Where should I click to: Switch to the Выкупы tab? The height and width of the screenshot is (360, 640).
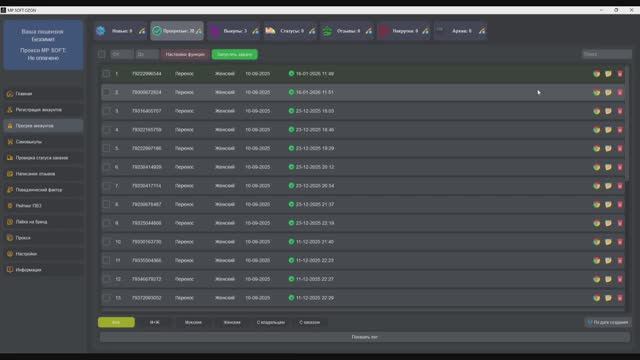(234, 31)
